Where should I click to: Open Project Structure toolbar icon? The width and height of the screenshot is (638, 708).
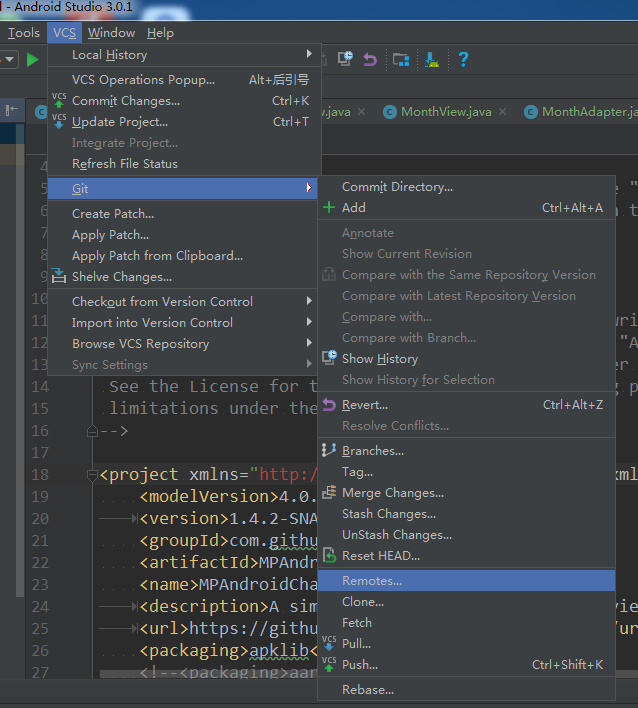[400, 59]
